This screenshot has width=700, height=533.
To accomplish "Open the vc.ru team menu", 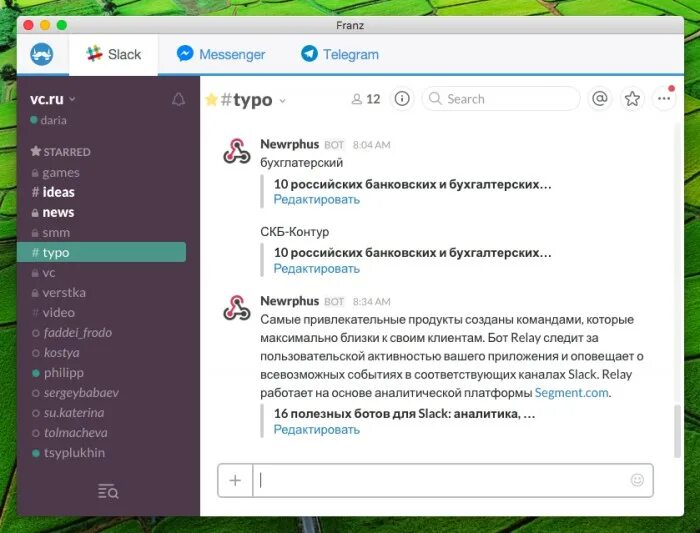I will (52, 99).
